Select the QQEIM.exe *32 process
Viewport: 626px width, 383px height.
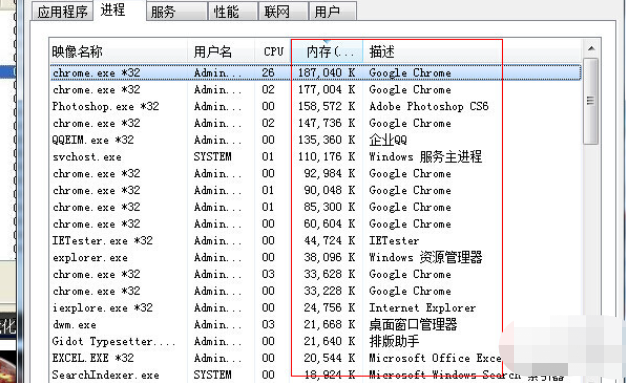[x=315, y=140]
